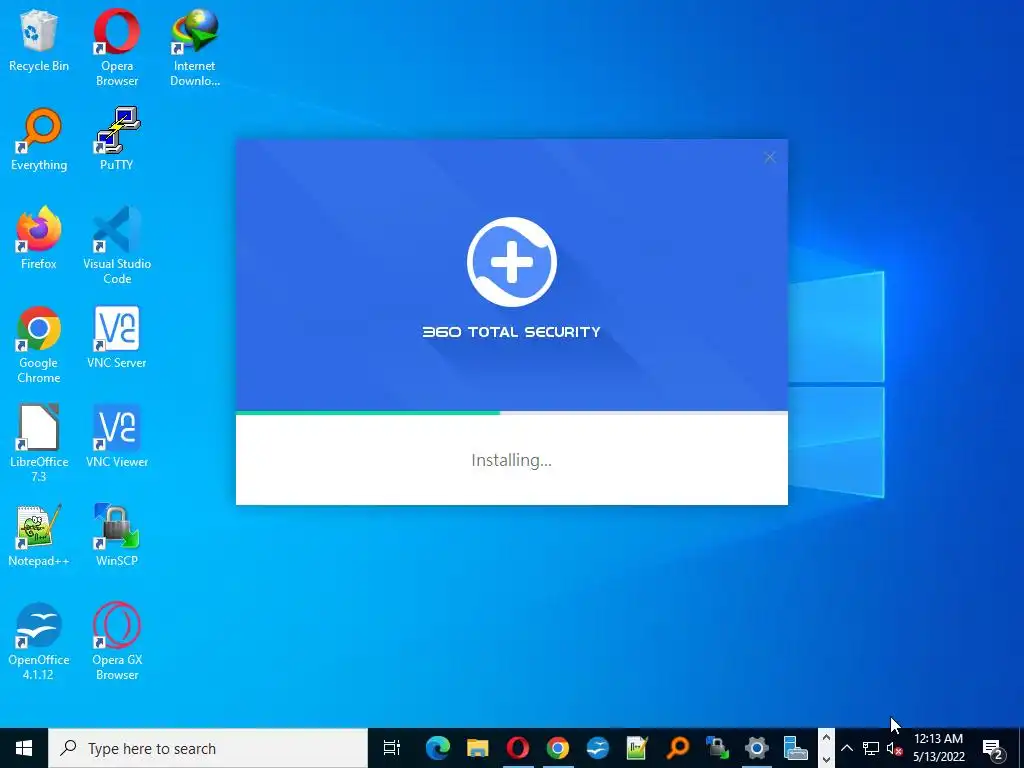Screen dimensions: 1024x768
Task: Select the OpenOffice 4.1.12 desktop shortcut
Action: 39,641
